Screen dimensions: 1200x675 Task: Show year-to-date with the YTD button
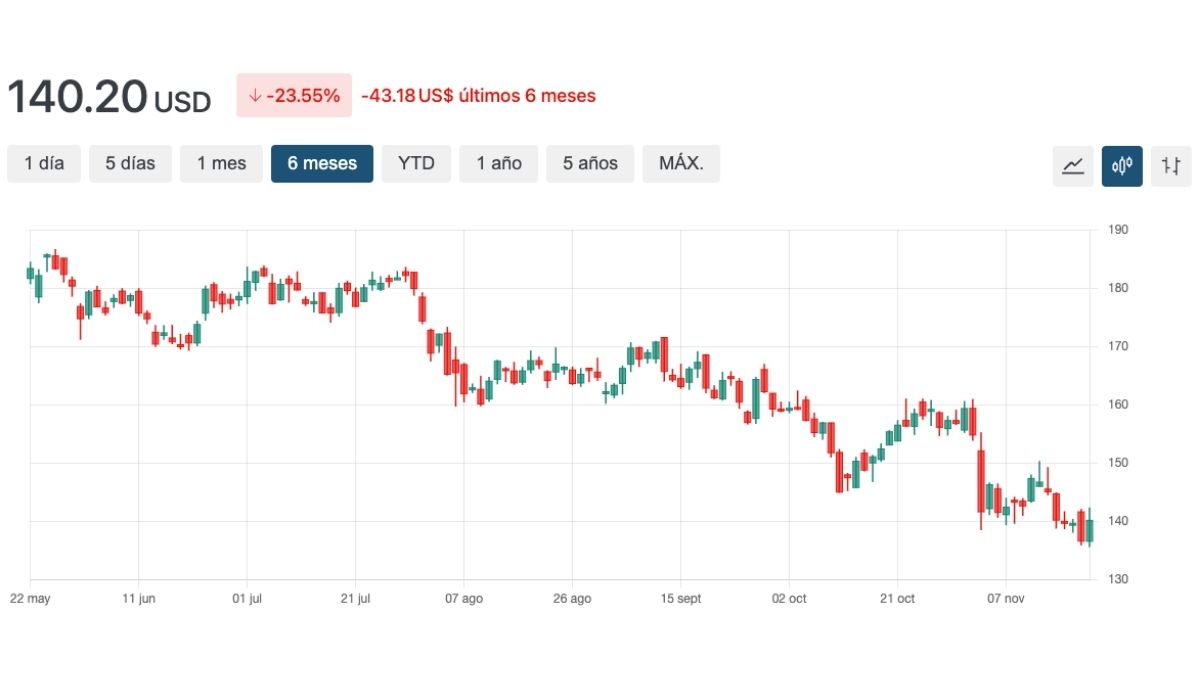click(416, 164)
